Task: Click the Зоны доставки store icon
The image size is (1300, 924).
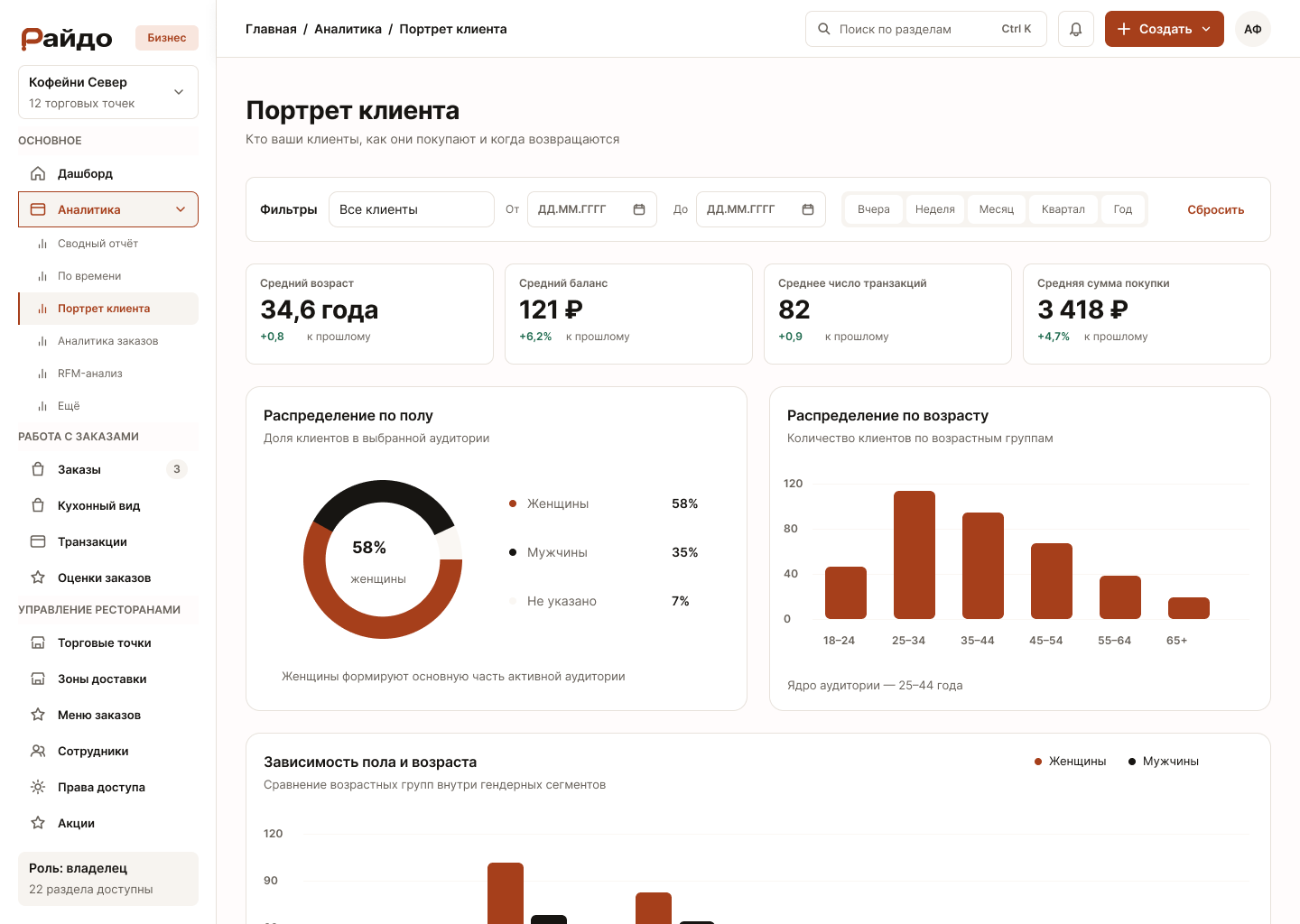Action: click(x=38, y=679)
